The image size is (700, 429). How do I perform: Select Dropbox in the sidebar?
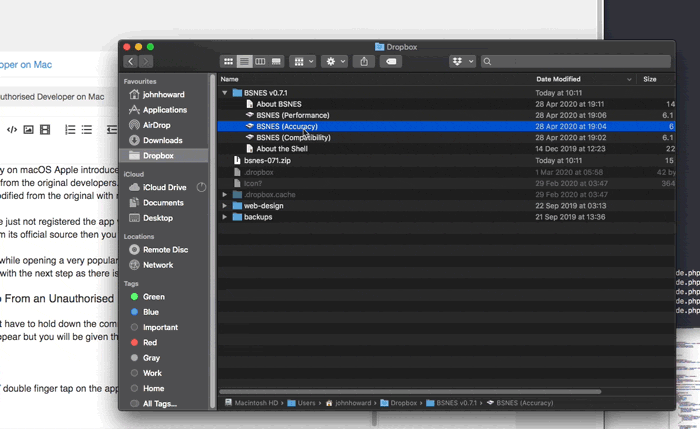pyautogui.click(x=163, y=155)
